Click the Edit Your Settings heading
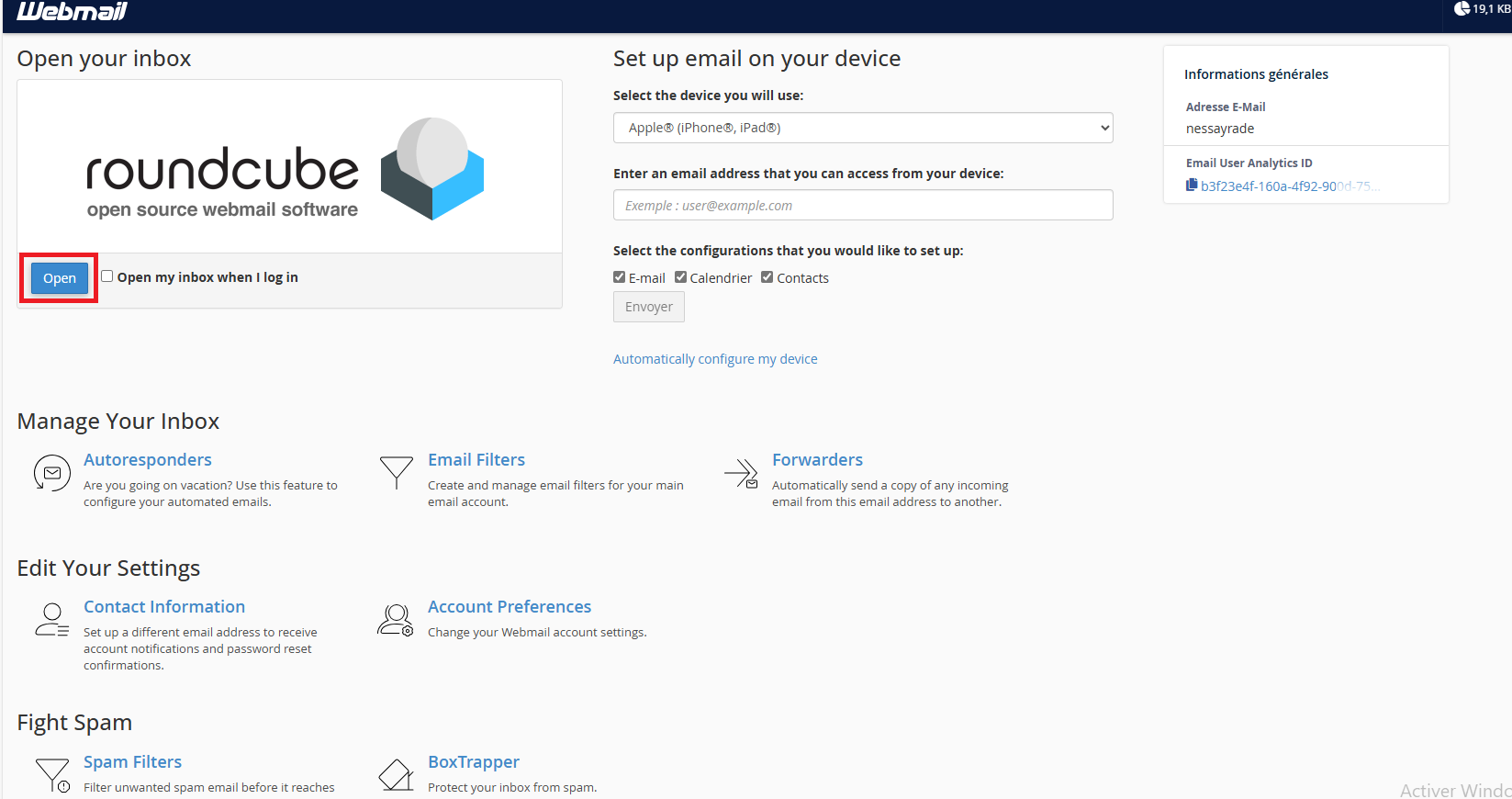Image resolution: width=1512 pixels, height=799 pixels. click(108, 568)
